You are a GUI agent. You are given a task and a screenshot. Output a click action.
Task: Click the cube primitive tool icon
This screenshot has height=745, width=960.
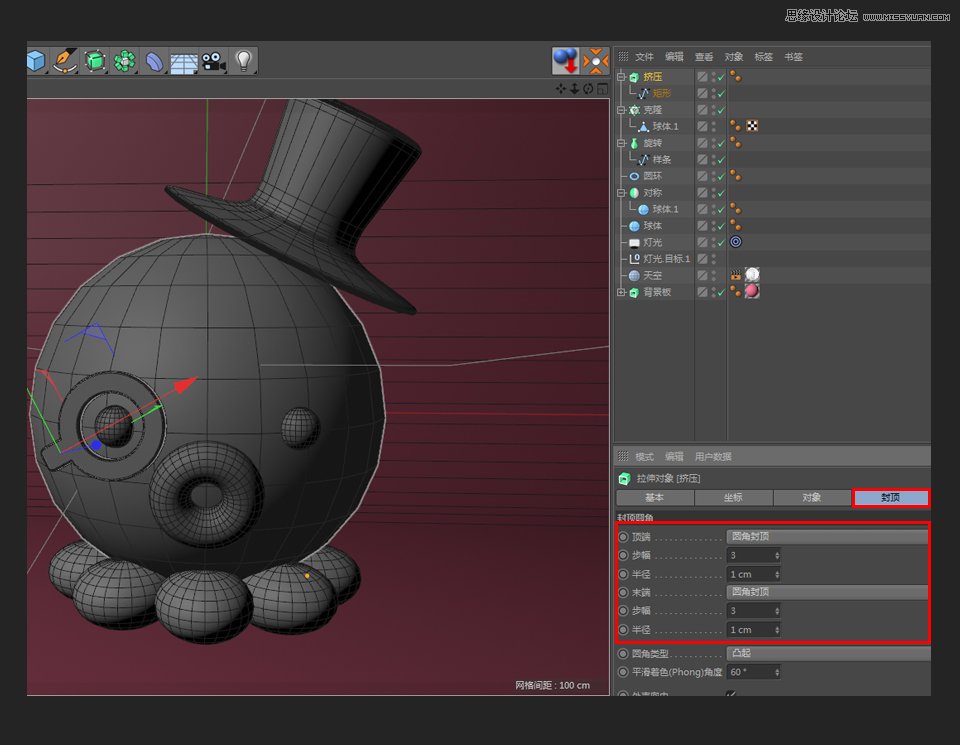(36, 61)
